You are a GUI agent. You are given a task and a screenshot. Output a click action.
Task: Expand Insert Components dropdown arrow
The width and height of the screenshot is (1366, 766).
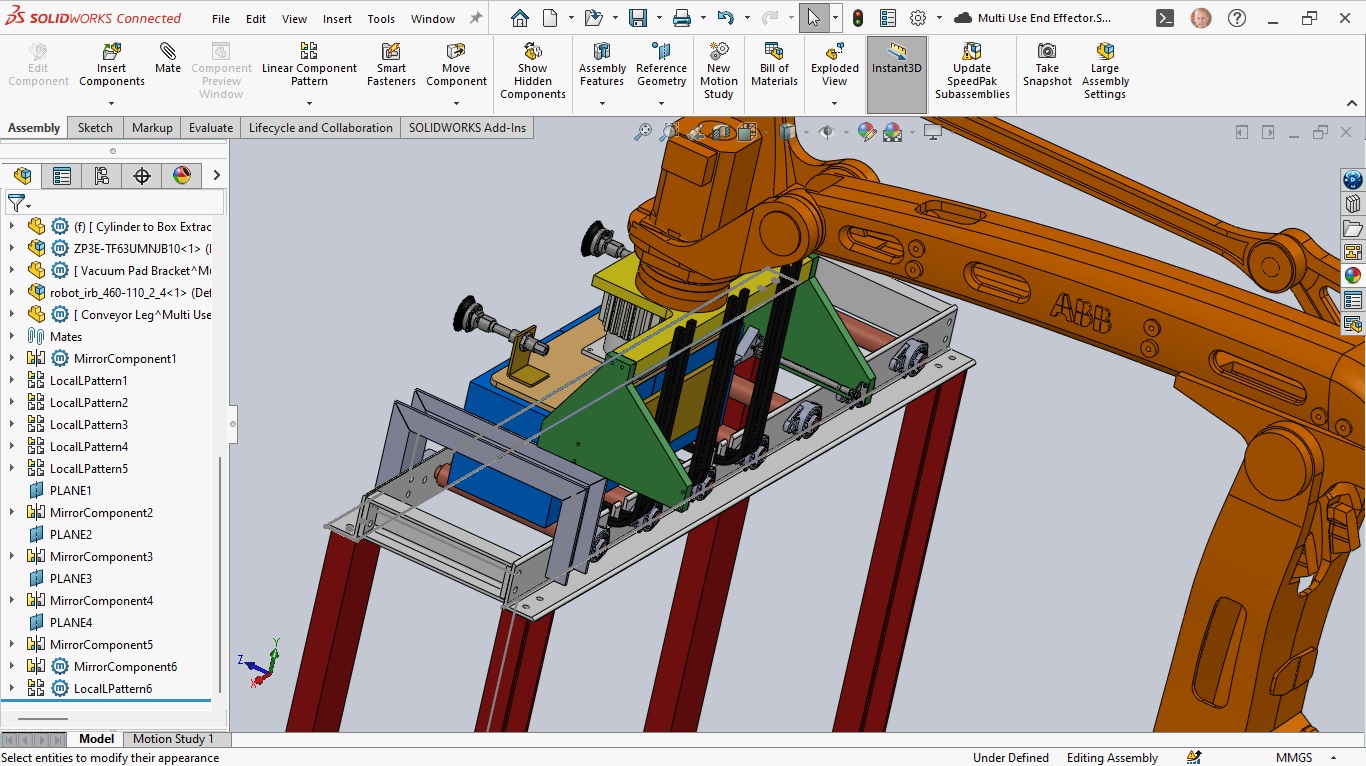click(112, 103)
